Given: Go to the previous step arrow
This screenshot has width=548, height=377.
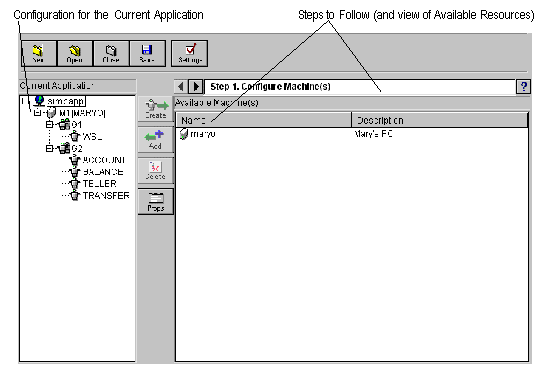Looking at the screenshot, I should (x=181, y=86).
